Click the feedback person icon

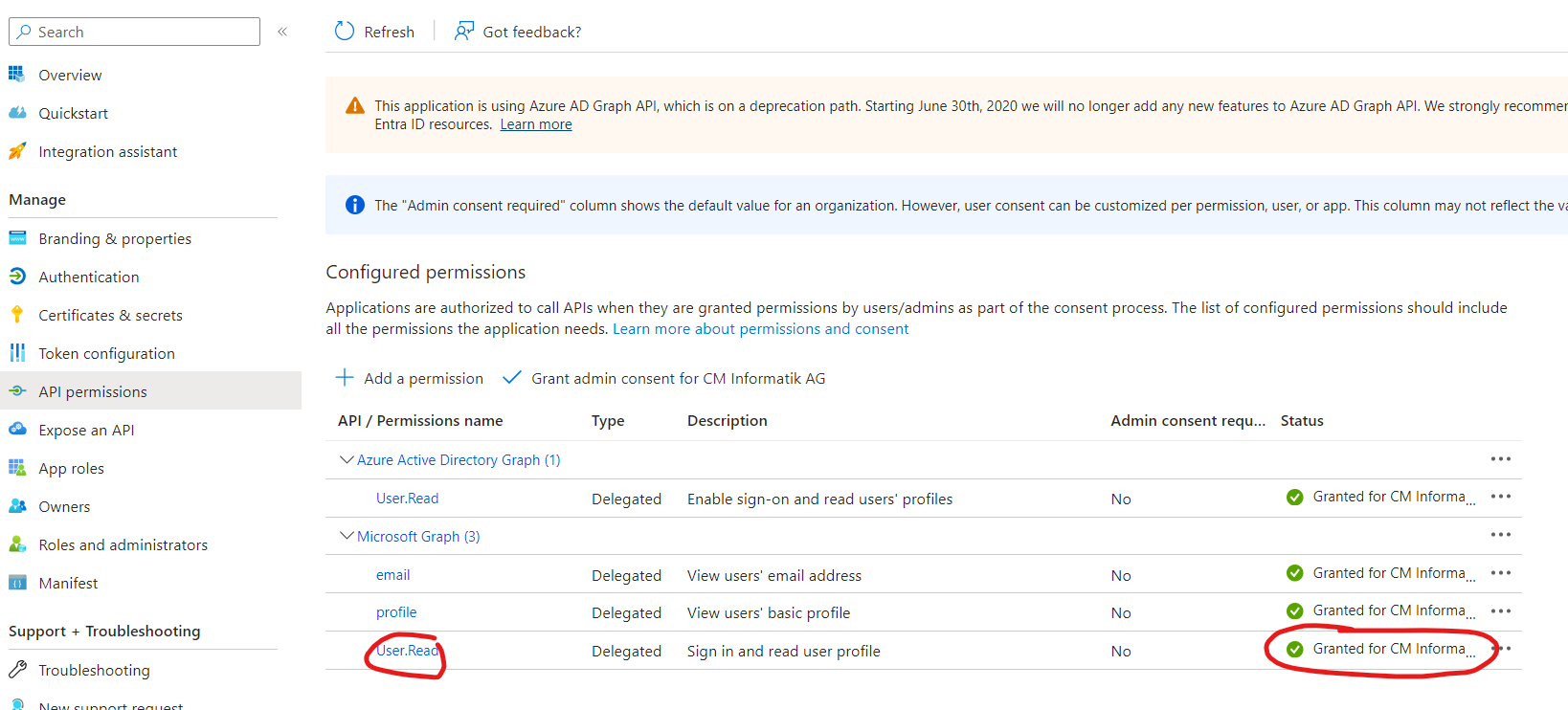464,32
